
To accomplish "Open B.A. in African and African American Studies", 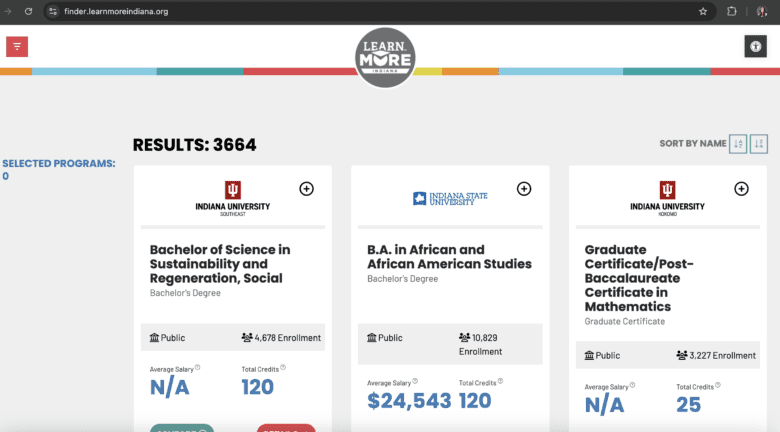I will pos(449,257).
